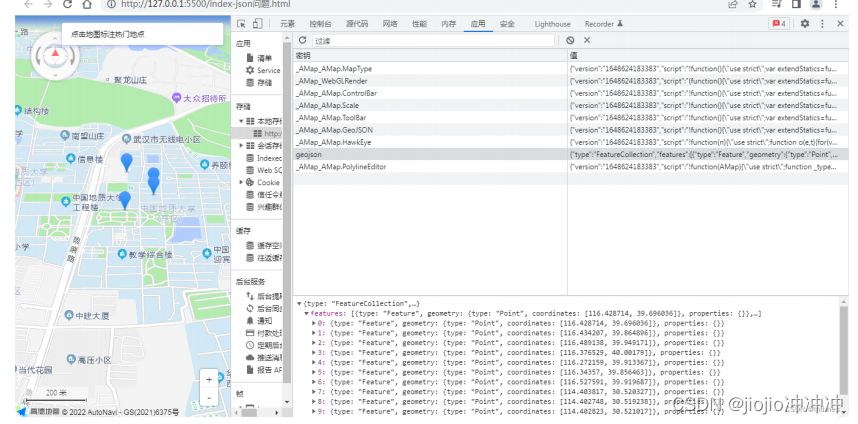Open 通知 with bell icon
The height and width of the screenshot is (424, 858).
coord(259,321)
